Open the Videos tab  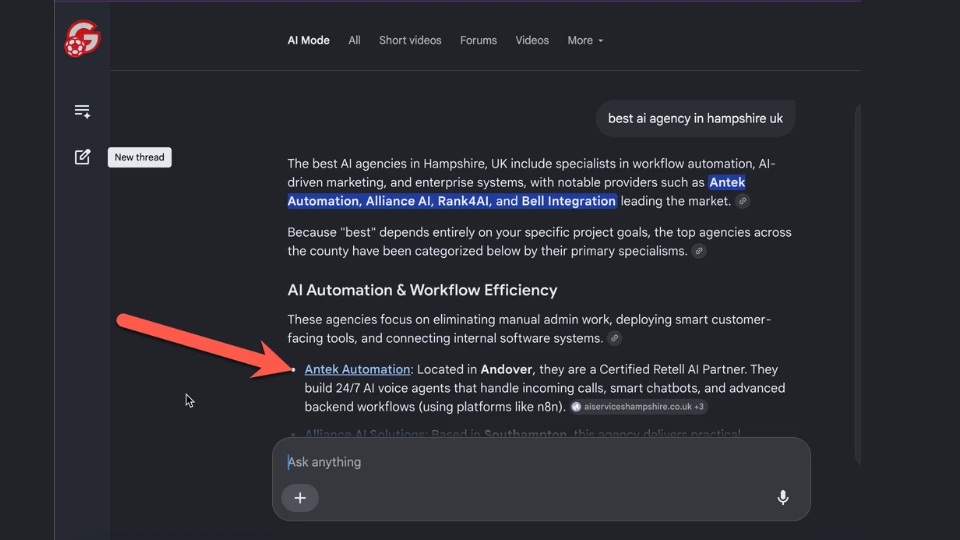coord(532,40)
